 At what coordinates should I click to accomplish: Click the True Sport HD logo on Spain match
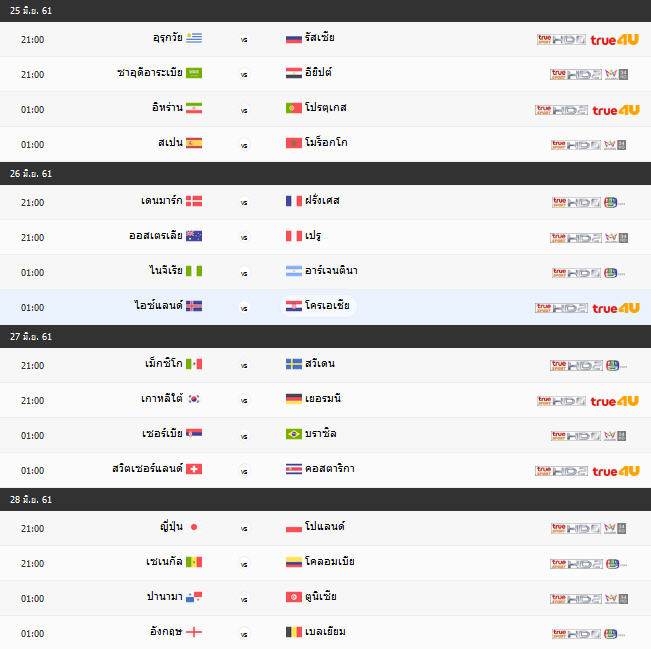[576, 145]
